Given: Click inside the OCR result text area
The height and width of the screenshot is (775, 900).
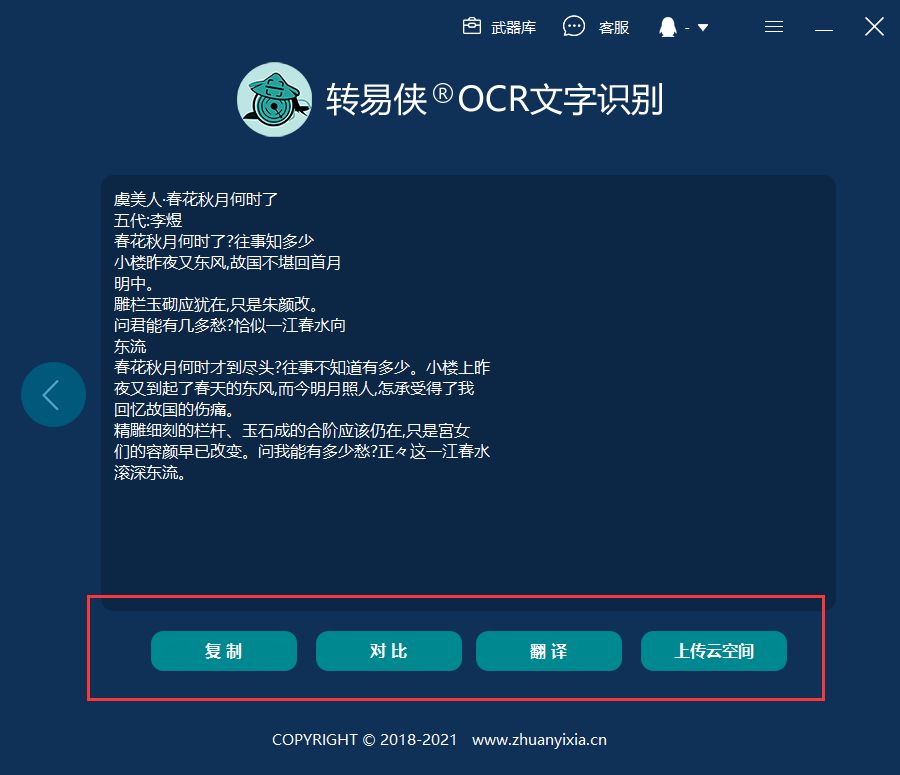Looking at the screenshot, I should click(468, 392).
